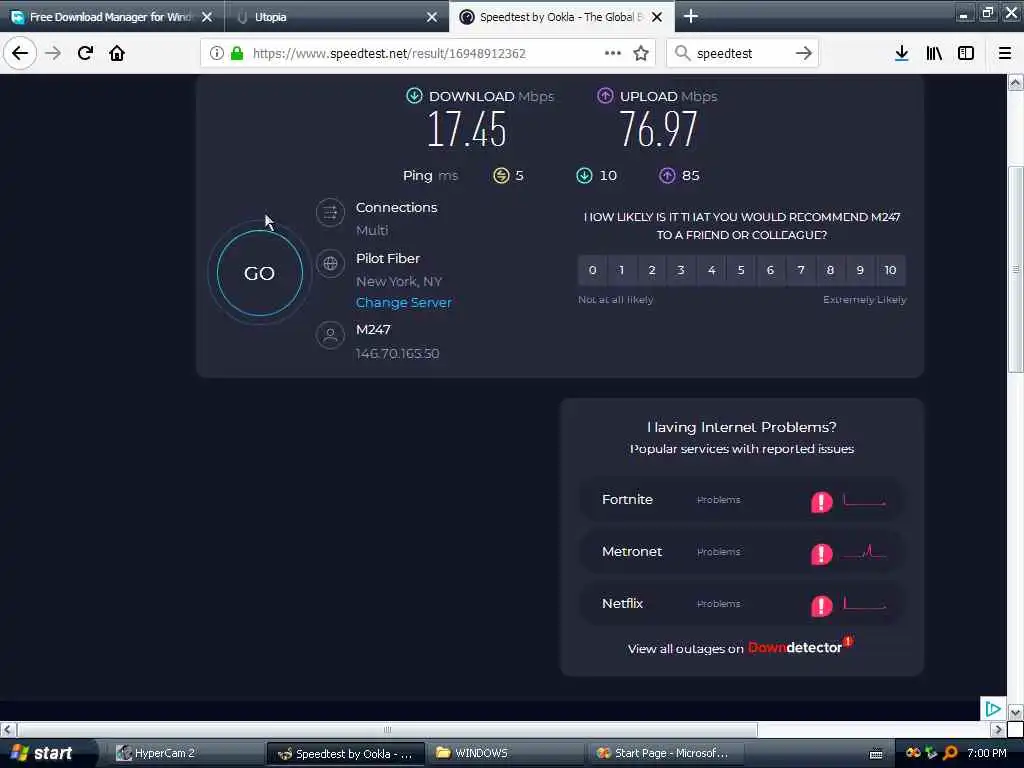Image resolution: width=1024 pixels, height=768 pixels.
Task: Start a new test with GO
Action: tap(259, 273)
